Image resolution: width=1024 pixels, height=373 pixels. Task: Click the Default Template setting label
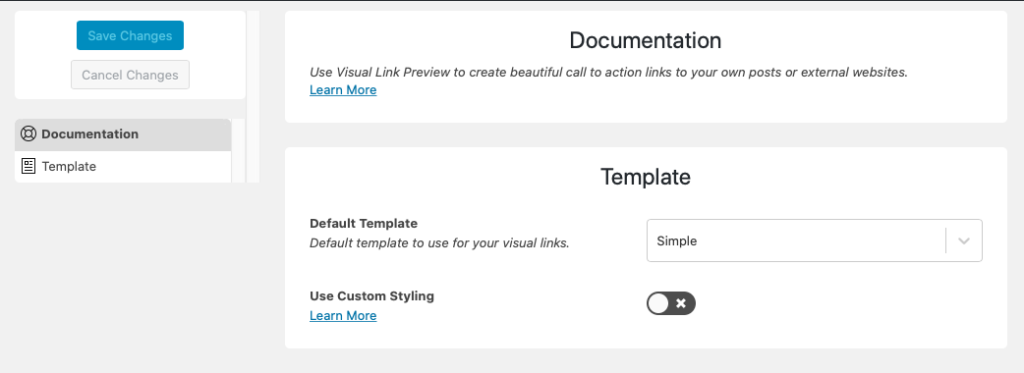coord(363,223)
